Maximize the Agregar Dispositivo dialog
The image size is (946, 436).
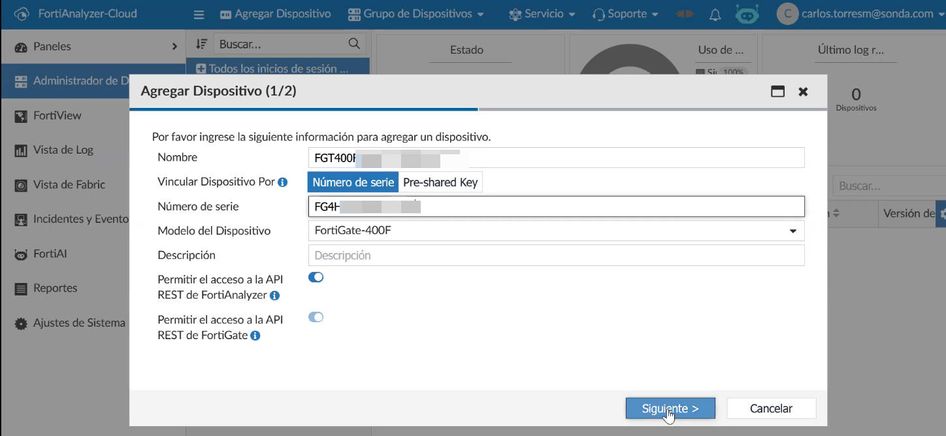(x=778, y=92)
